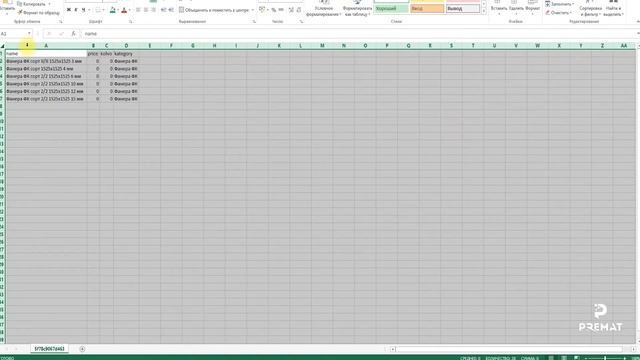Select column A header
Screen dimensions: 640x360
(46, 46)
